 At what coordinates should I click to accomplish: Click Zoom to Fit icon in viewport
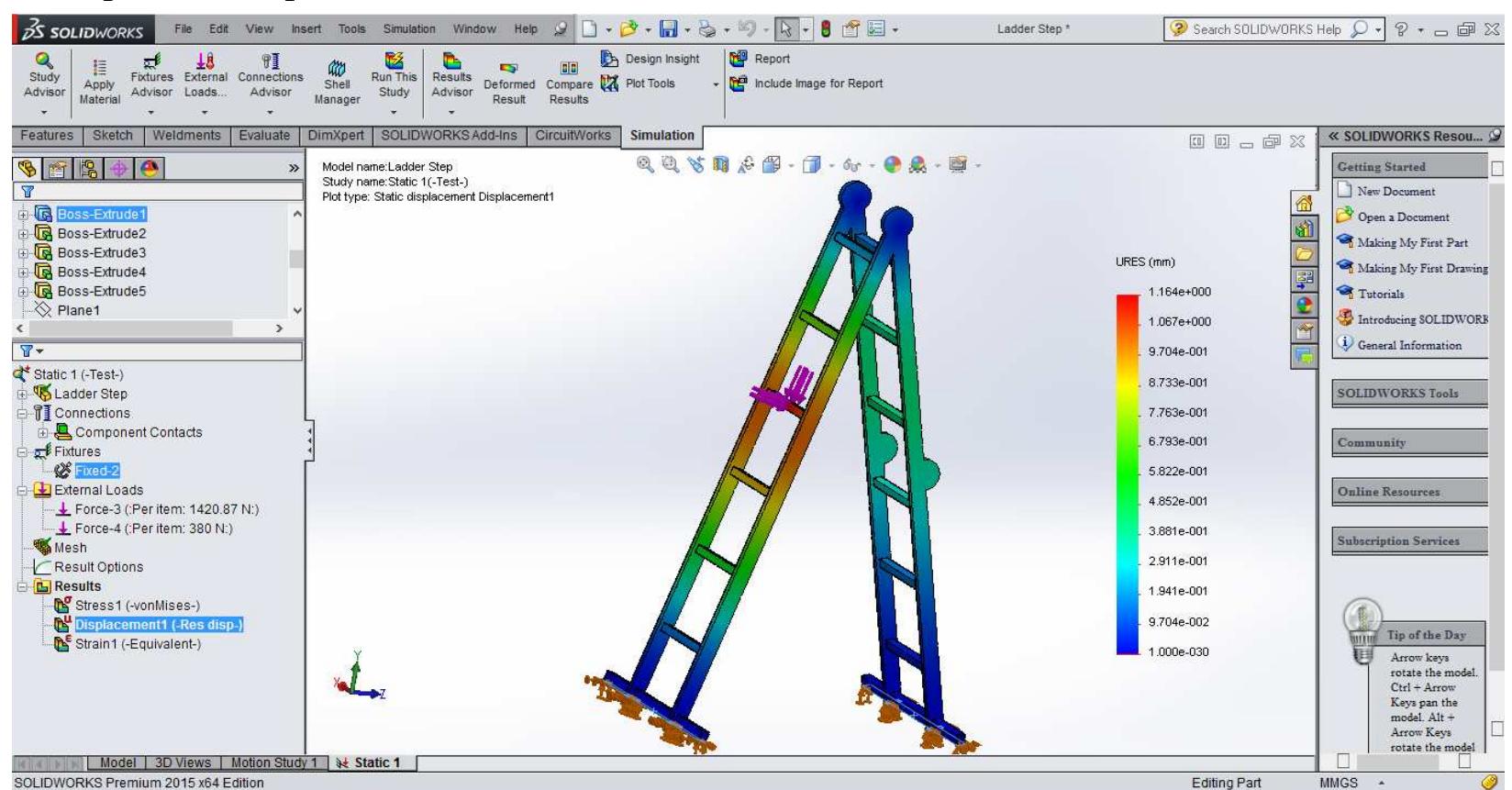(x=645, y=164)
